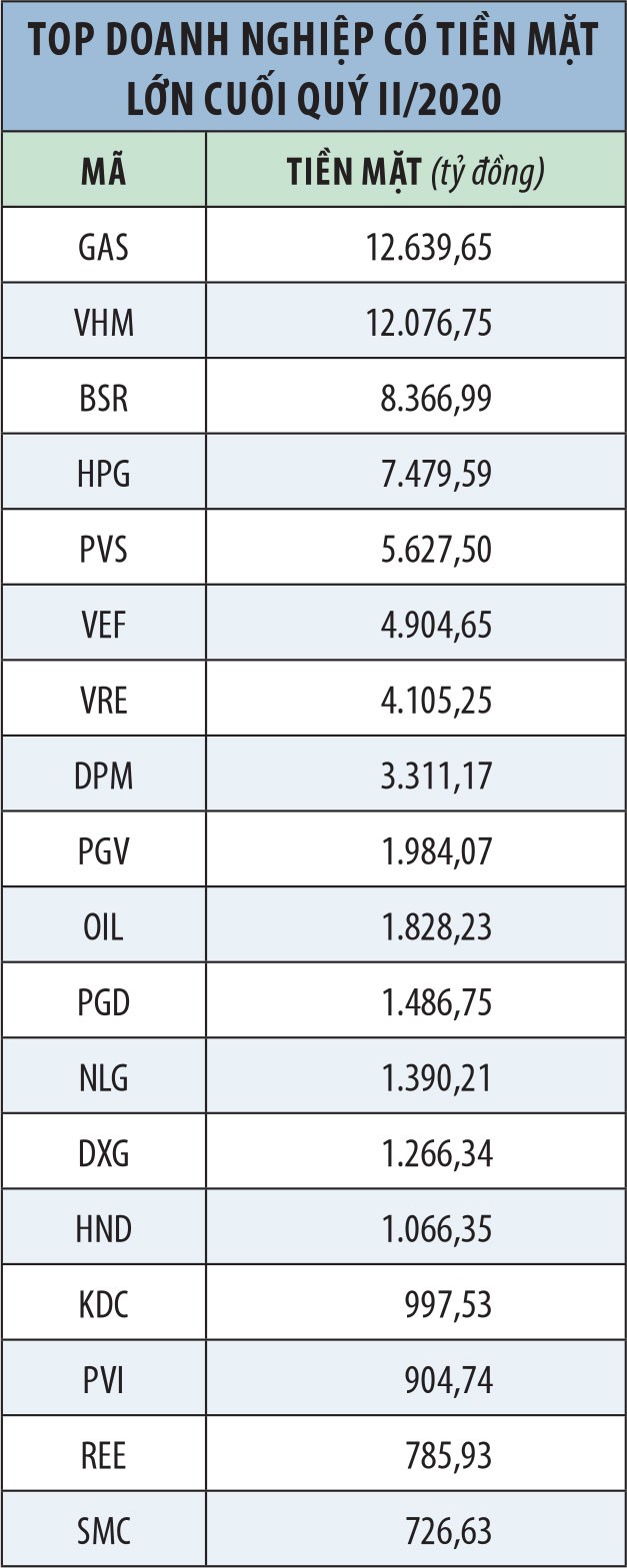Click the HPG ticker cell
The image size is (627, 1568).
tap(104, 474)
